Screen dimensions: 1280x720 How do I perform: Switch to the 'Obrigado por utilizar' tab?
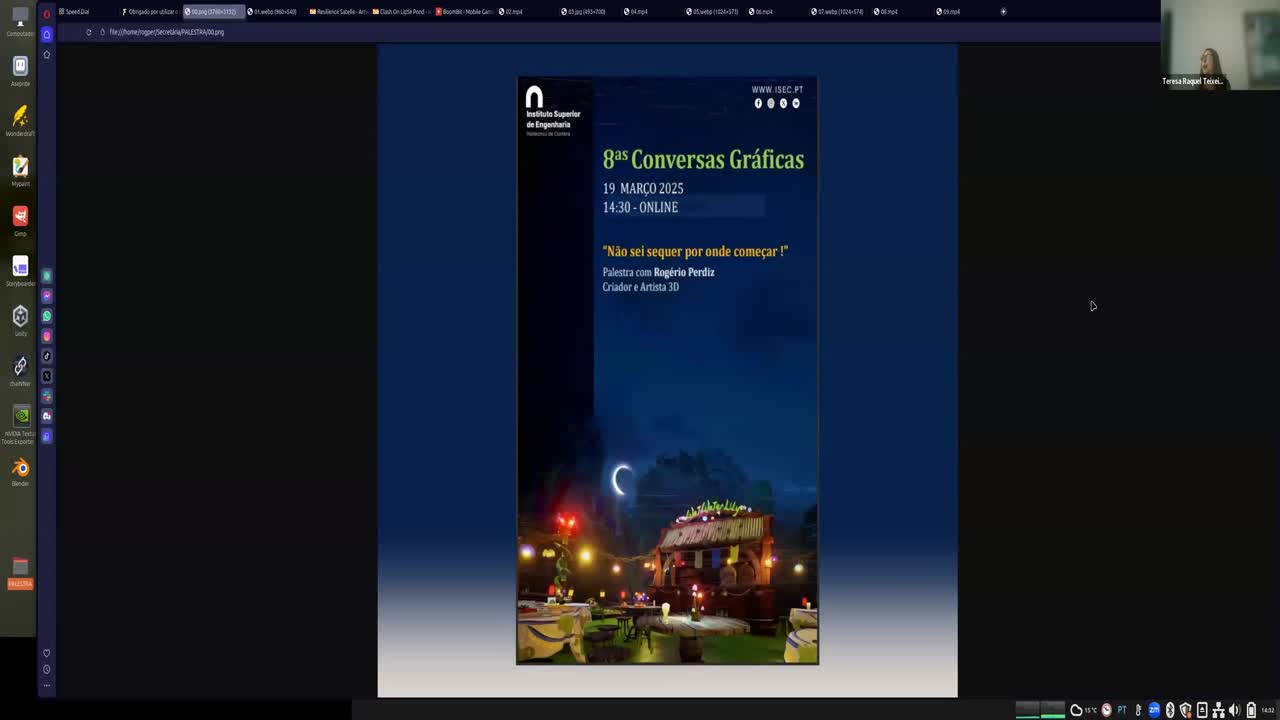coord(150,12)
